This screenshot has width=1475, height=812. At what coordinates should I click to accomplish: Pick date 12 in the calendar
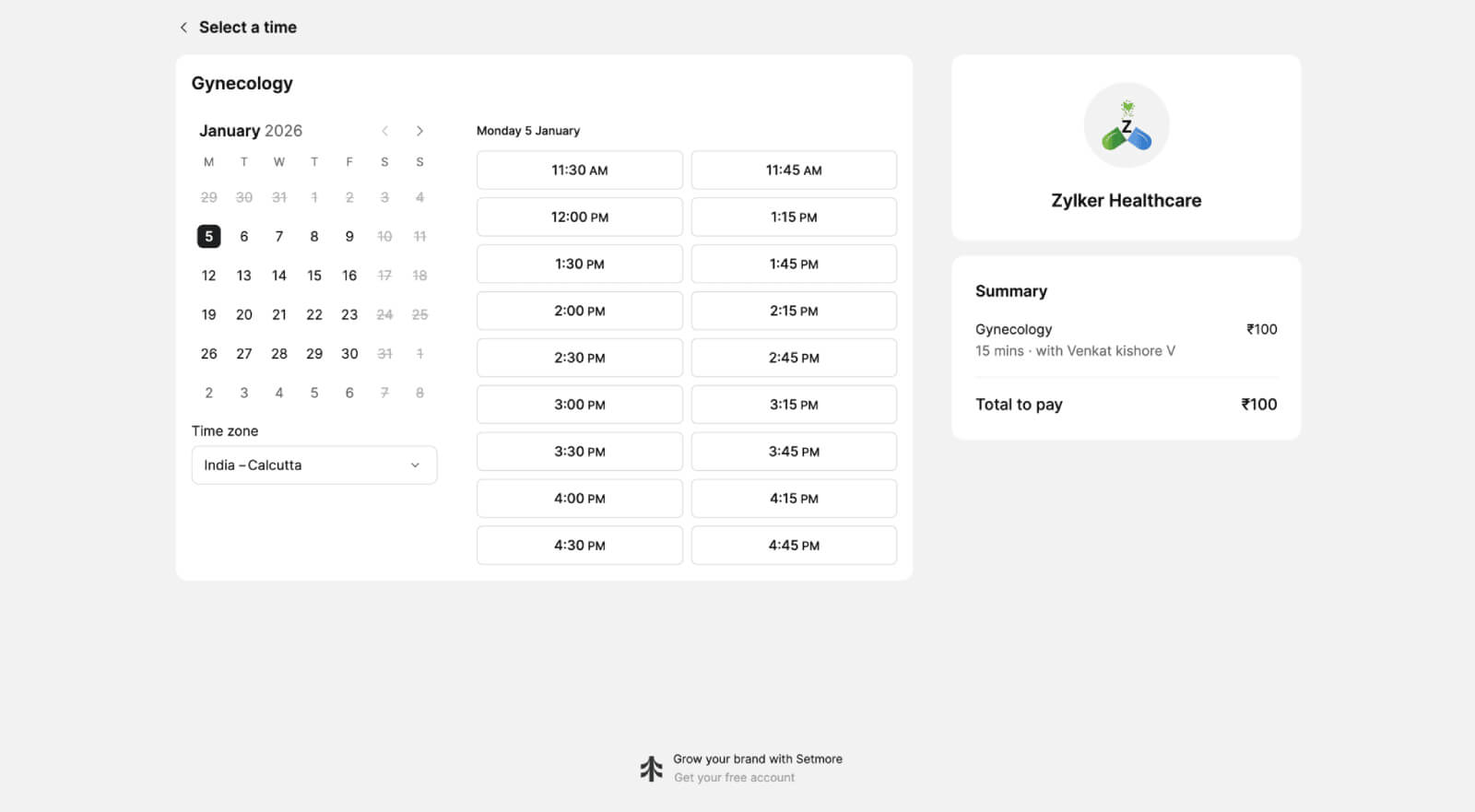[209, 276]
